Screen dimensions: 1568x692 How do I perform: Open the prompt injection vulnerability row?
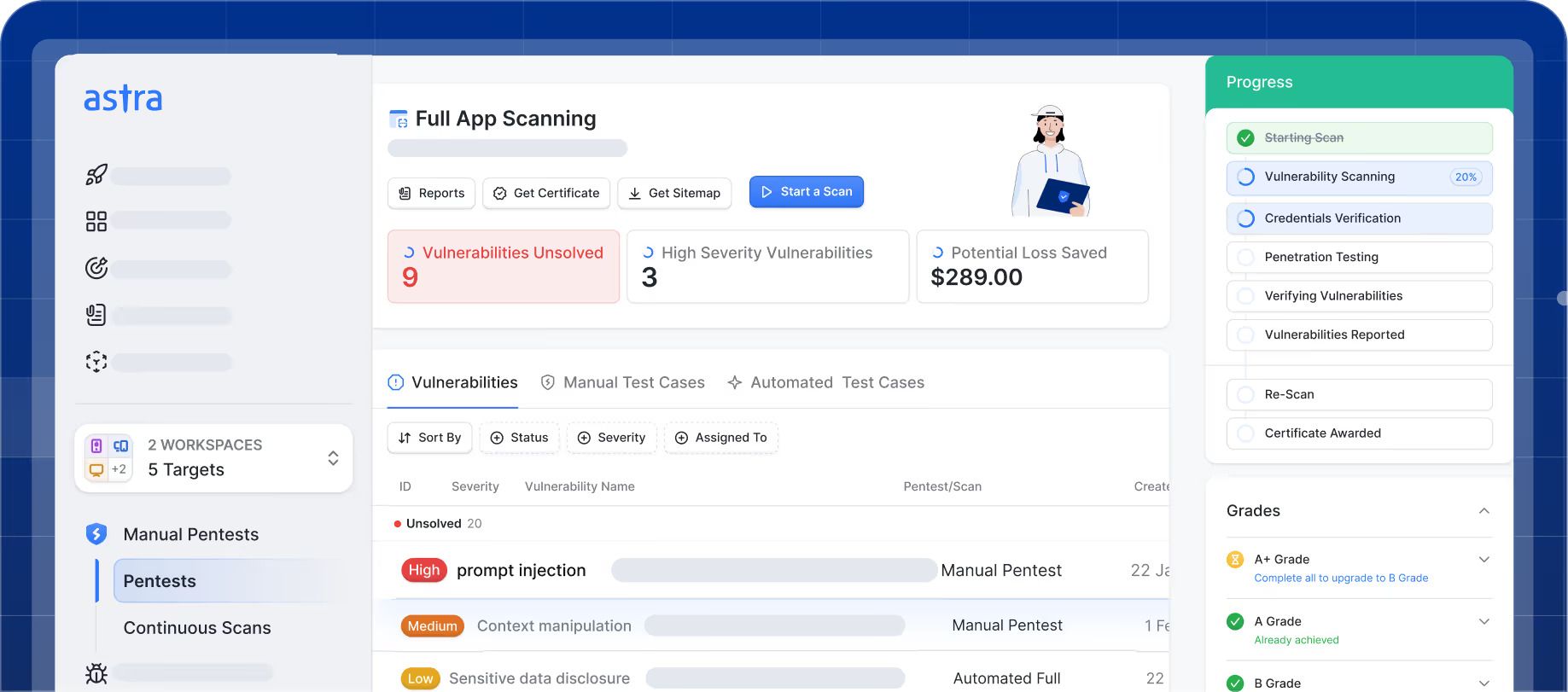(771, 570)
